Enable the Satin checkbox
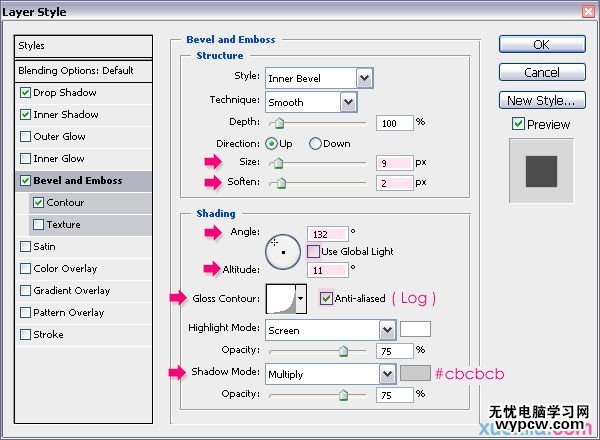The height and width of the screenshot is (440, 600). [25, 246]
